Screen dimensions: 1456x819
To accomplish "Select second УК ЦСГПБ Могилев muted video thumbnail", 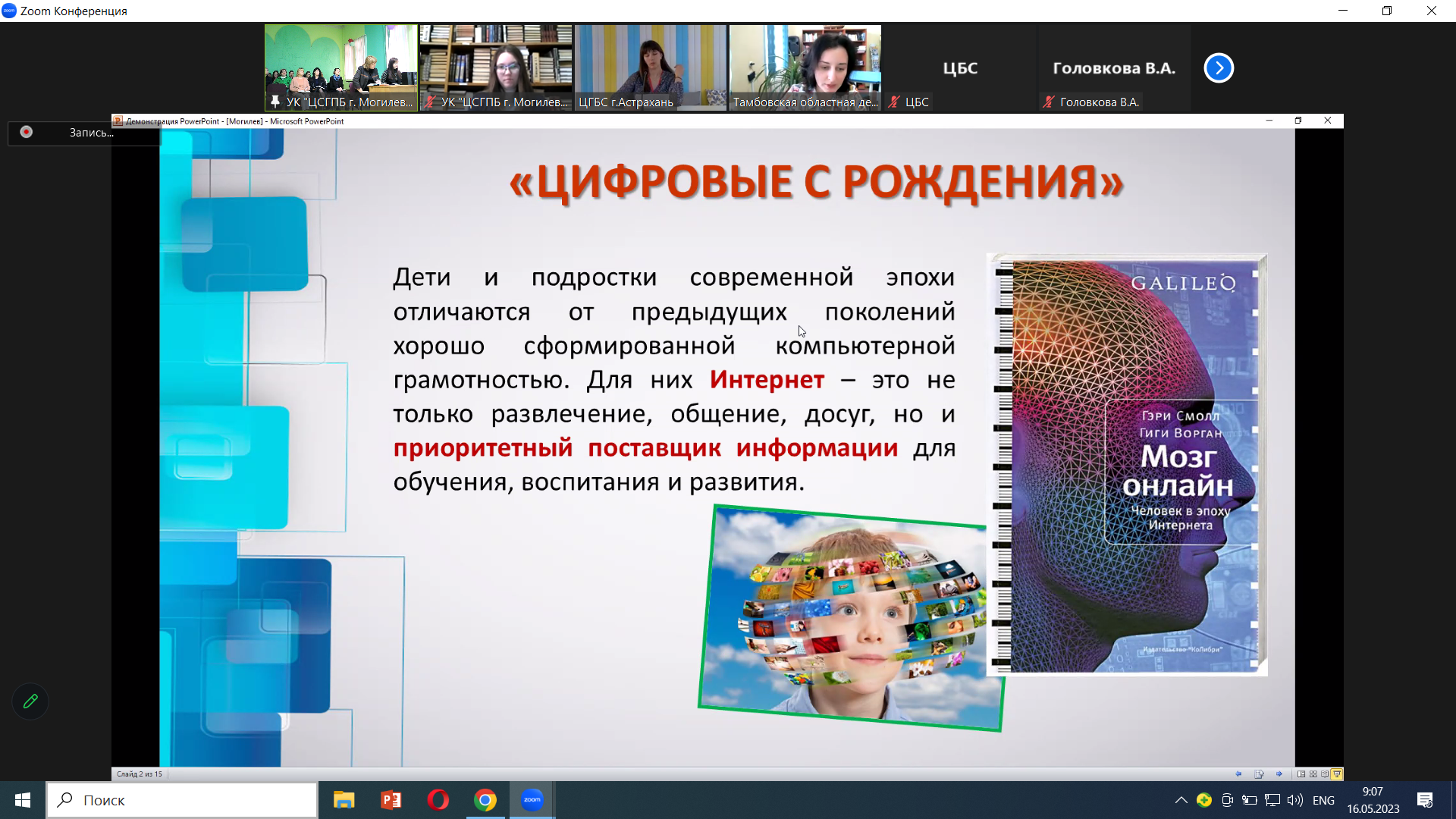I will (496, 67).
